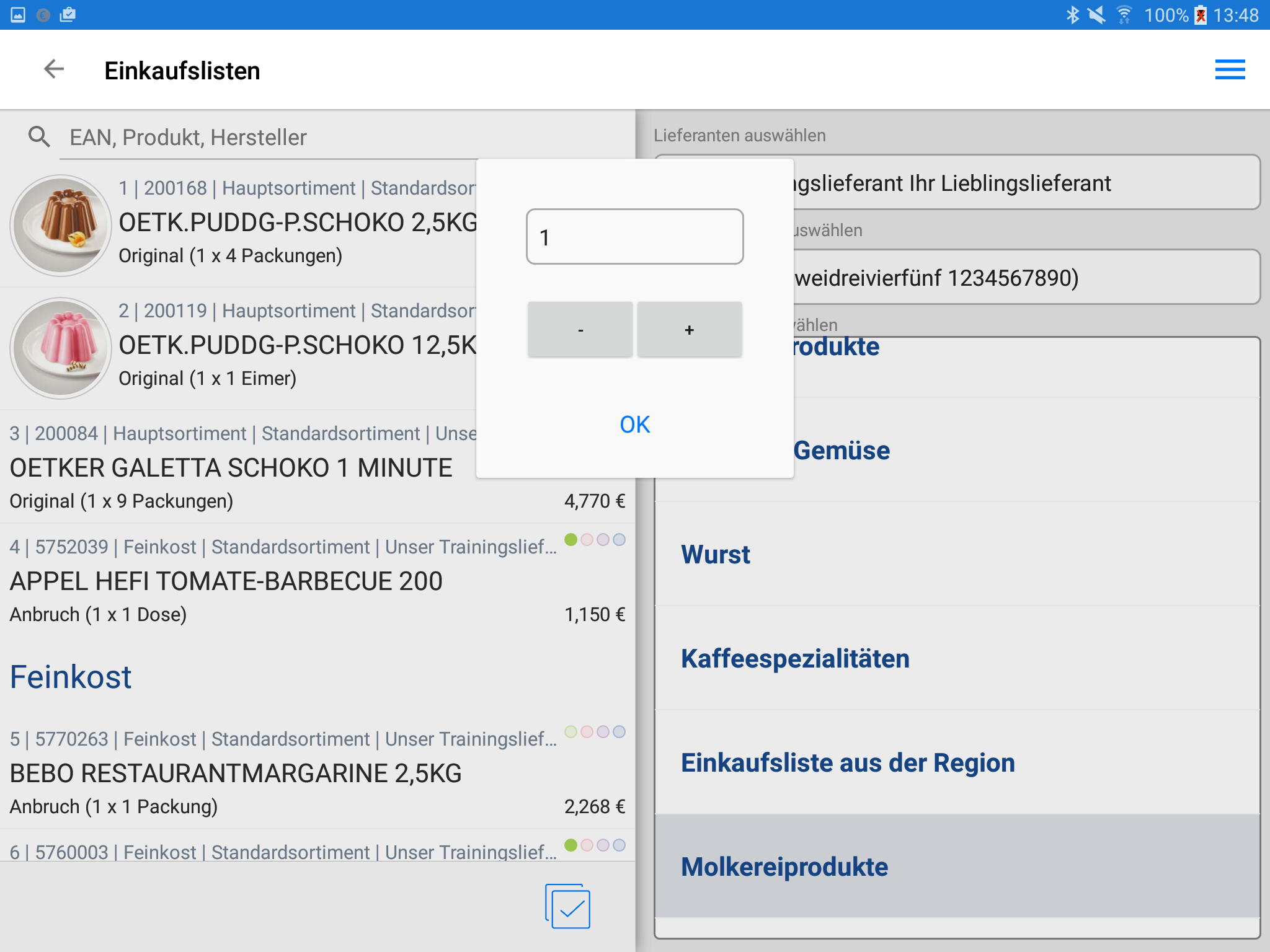Tap the Wi-Fi status bar icon
Screen dimensions: 1270x952
tap(1124, 15)
